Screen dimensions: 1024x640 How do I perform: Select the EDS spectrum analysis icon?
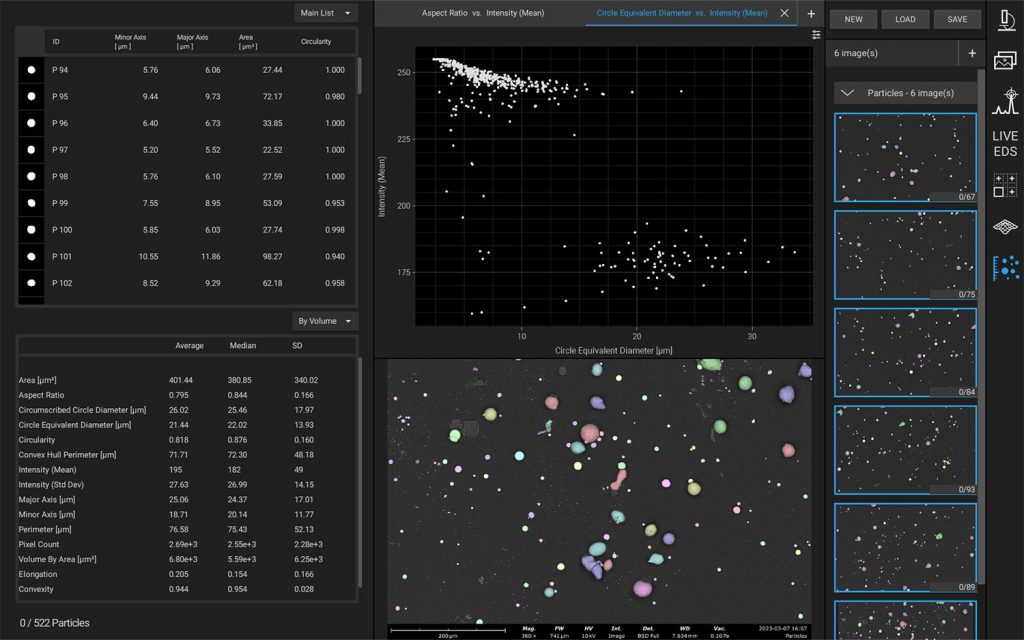1005,102
